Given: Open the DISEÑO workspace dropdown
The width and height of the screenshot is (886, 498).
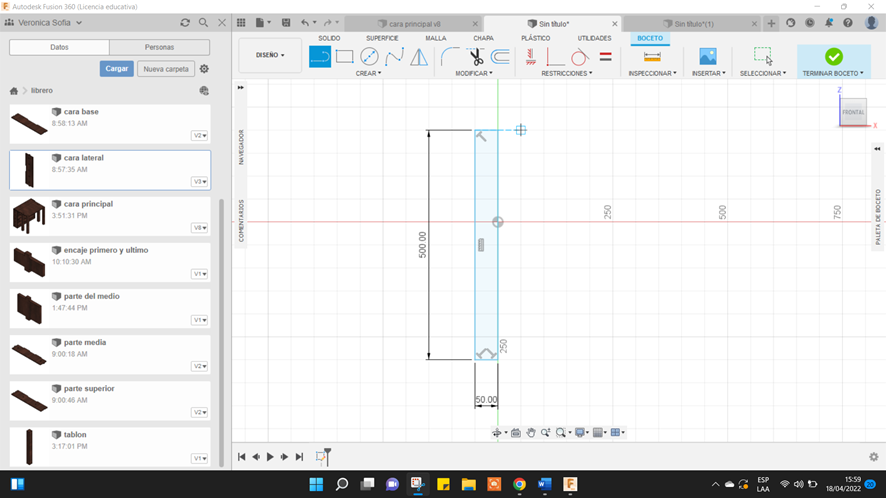Looking at the screenshot, I should point(270,55).
